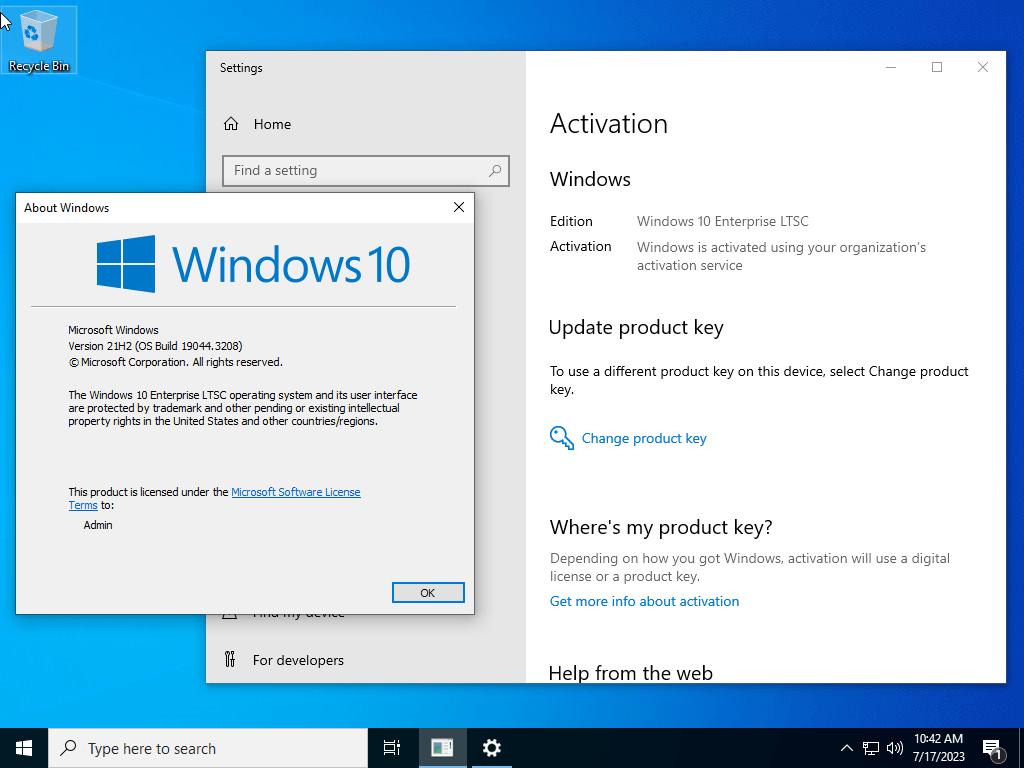Click the Activation page heading
The image size is (1024, 768).
pyautogui.click(x=609, y=123)
